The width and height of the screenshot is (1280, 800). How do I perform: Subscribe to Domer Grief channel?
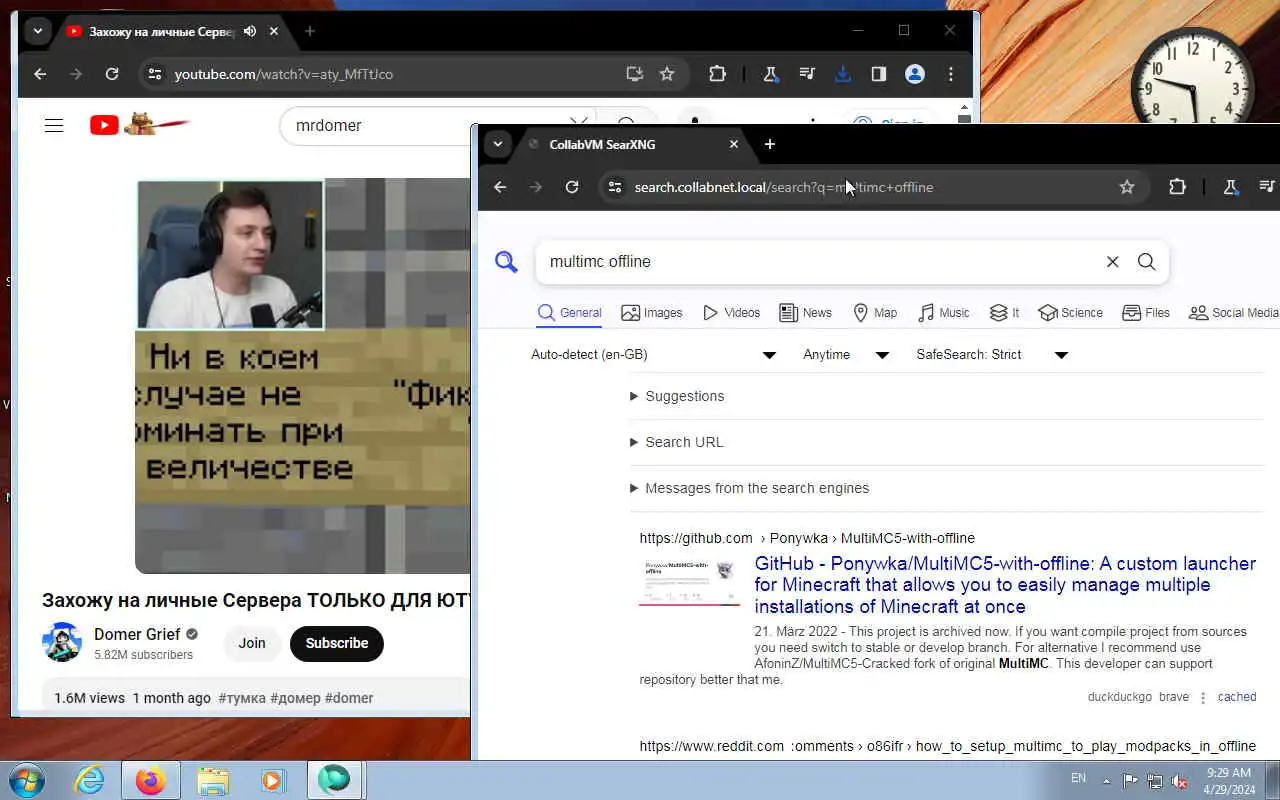(x=337, y=643)
